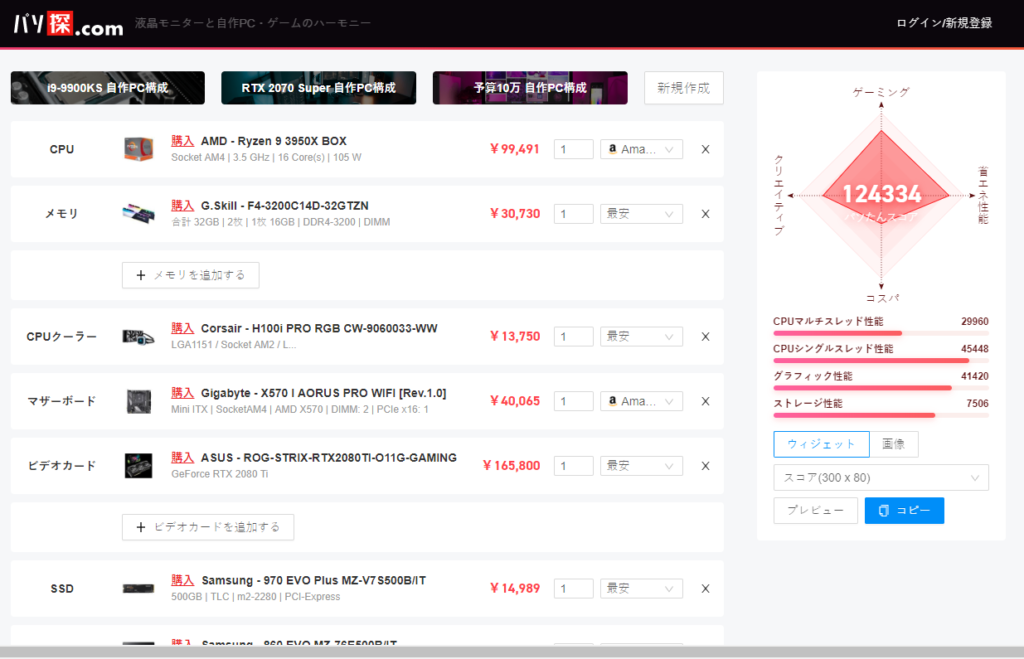
Task: Click the パソ探.com site logo
Action: coord(68,24)
